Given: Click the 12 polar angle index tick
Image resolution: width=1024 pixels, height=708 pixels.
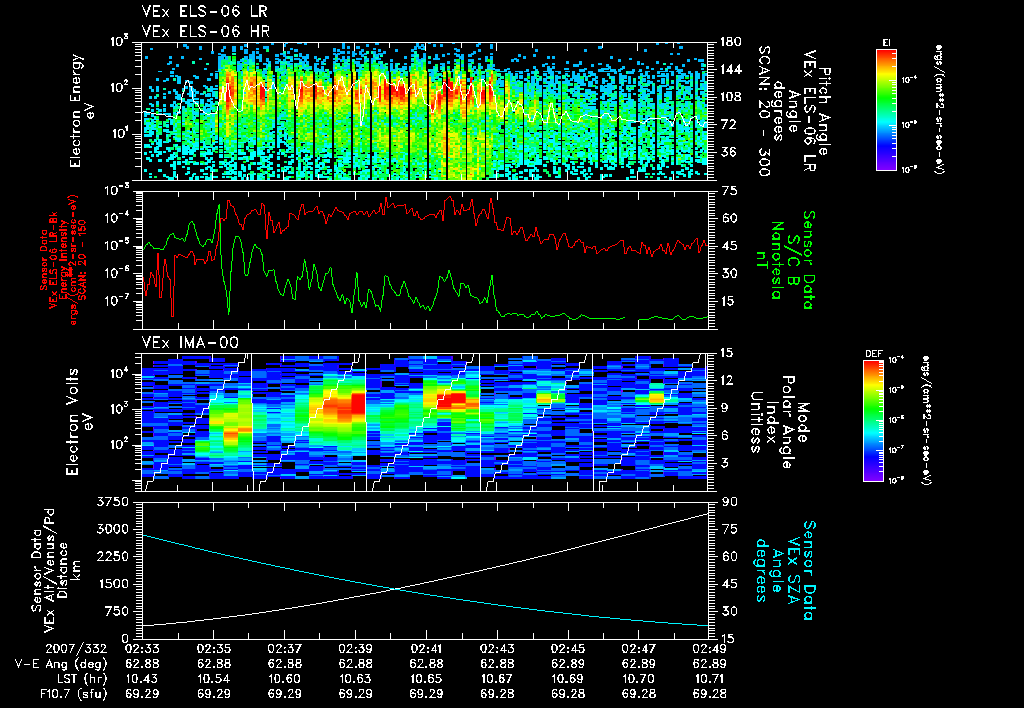Looking at the screenshot, I should (726, 380).
